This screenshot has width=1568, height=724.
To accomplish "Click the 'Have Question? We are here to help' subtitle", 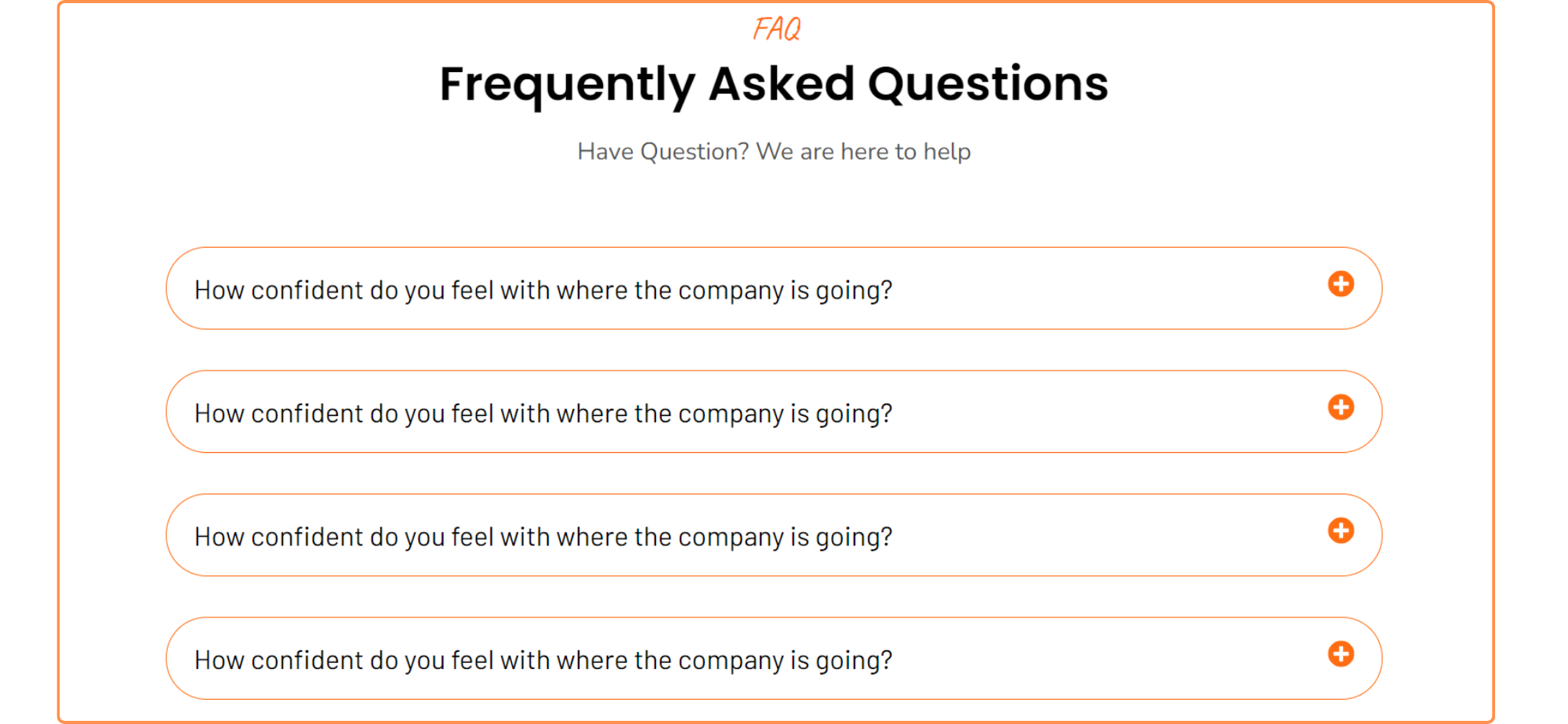I will [774, 151].
